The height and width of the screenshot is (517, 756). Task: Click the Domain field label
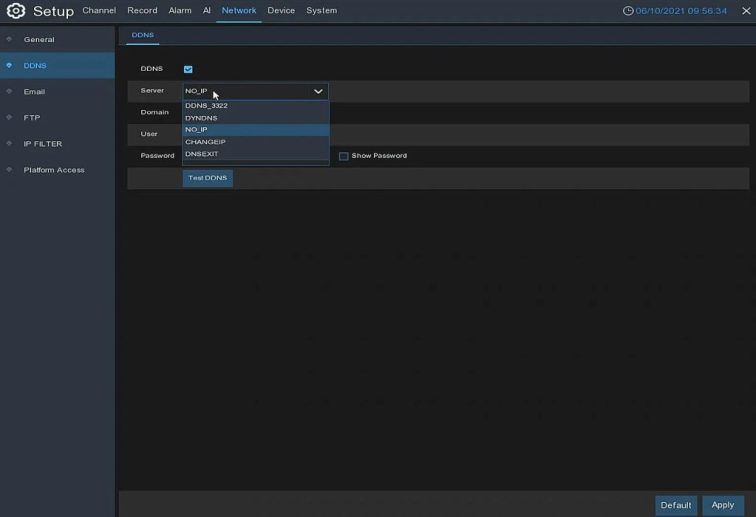154,112
